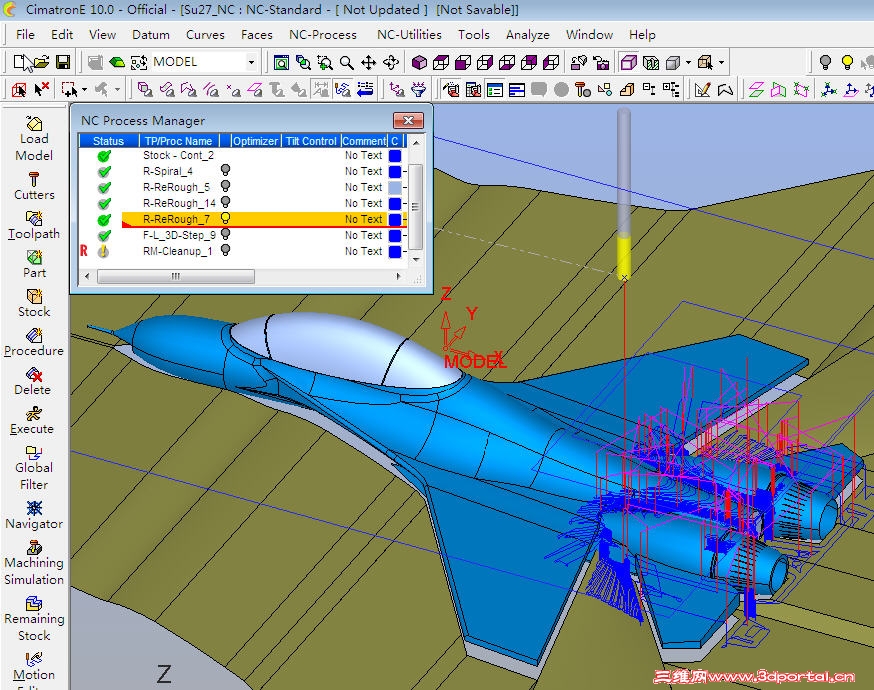The height and width of the screenshot is (690, 874).
Task: Open the Remaining Stock tool
Action: pyautogui.click(x=34, y=604)
